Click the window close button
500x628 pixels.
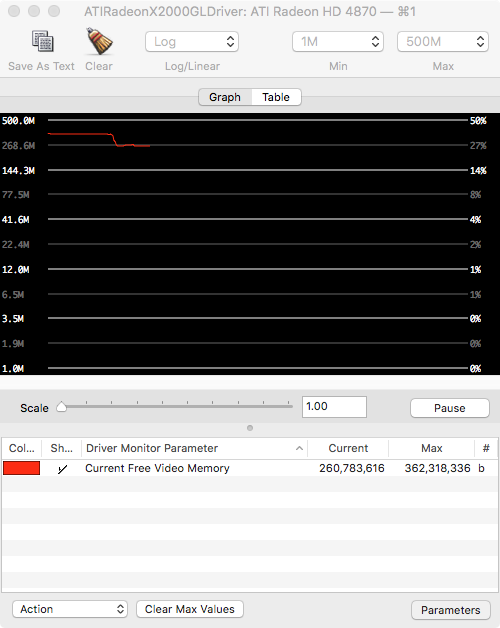coord(14,11)
